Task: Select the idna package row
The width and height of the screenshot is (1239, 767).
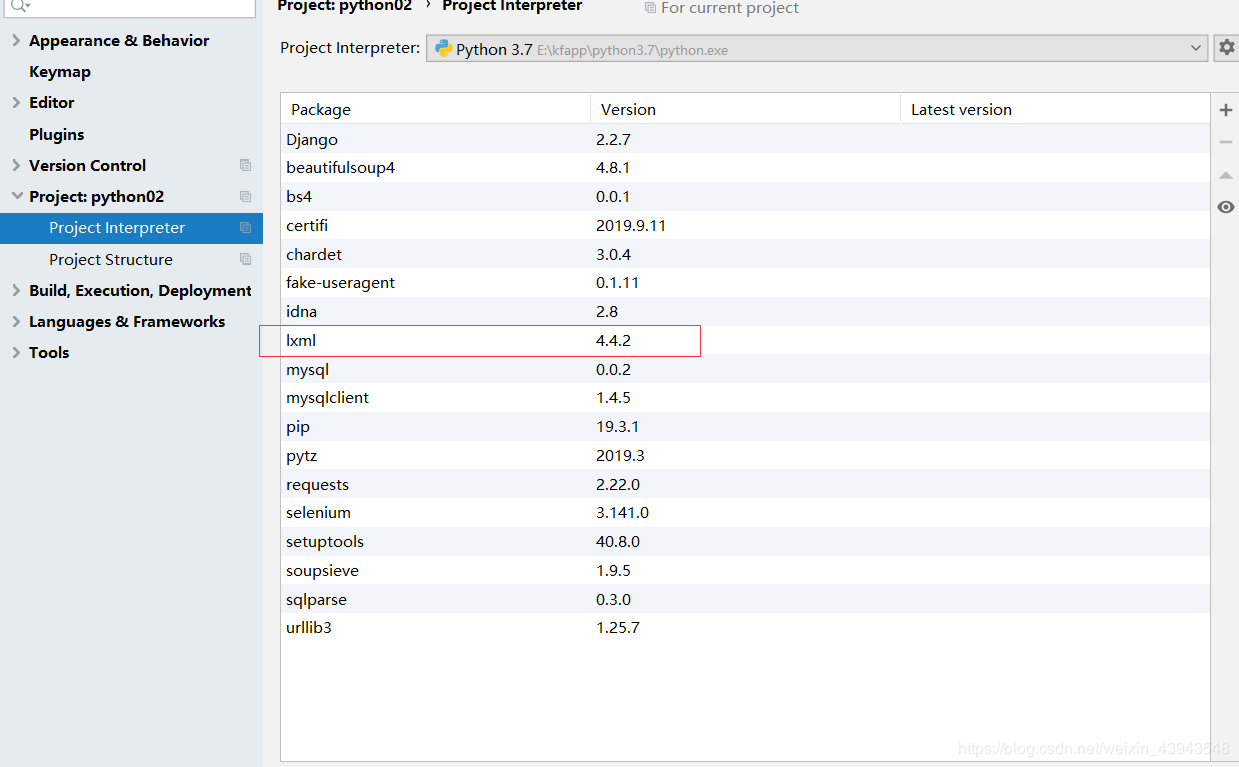Action: point(745,312)
